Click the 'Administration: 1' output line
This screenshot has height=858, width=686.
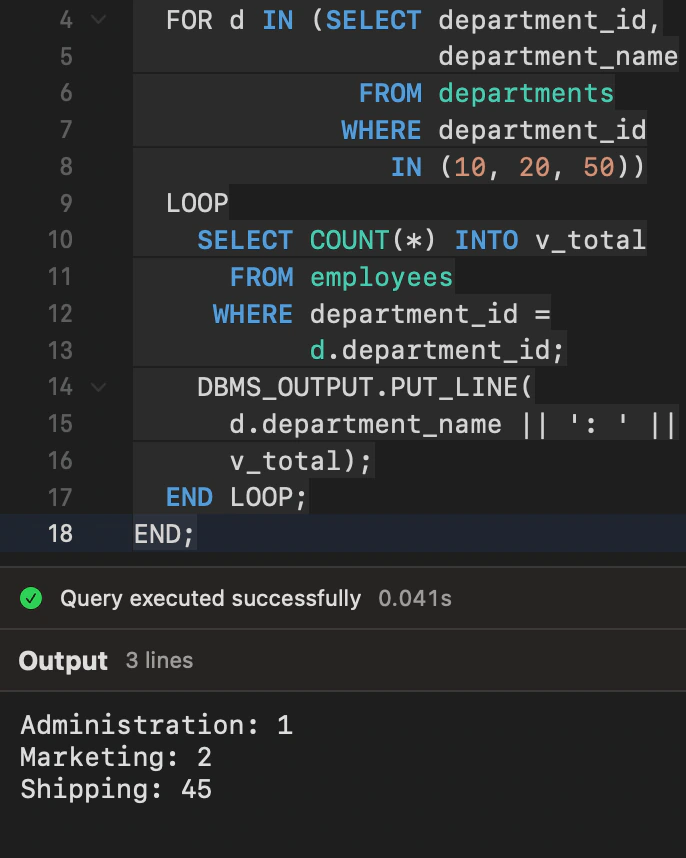pyautogui.click(x=156, y=725)
